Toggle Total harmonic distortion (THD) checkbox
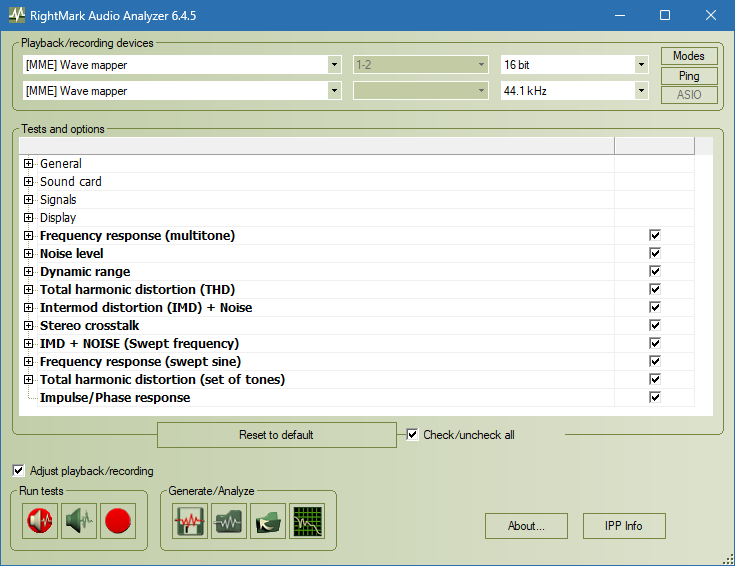735x566 pixels. point(655,289)
